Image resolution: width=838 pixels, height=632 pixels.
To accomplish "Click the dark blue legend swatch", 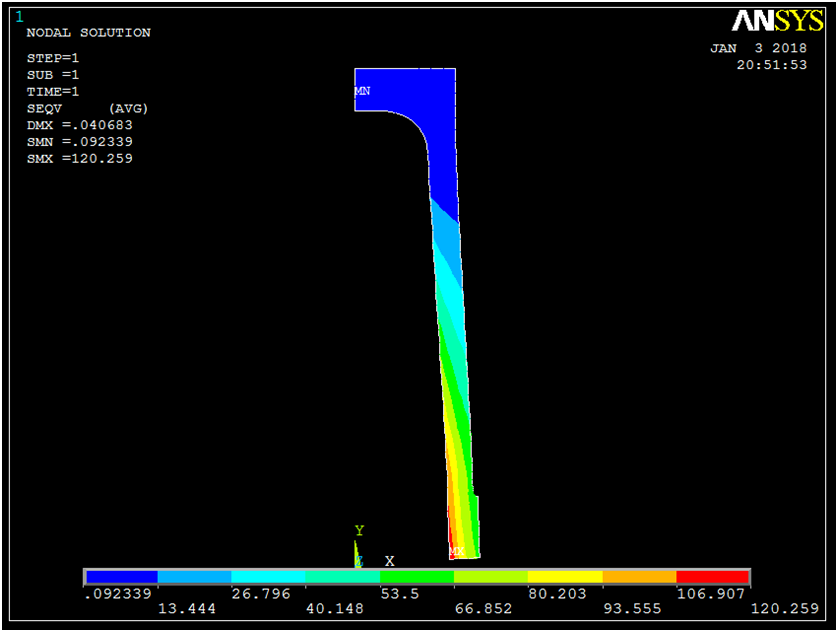I will click(122, 577).
